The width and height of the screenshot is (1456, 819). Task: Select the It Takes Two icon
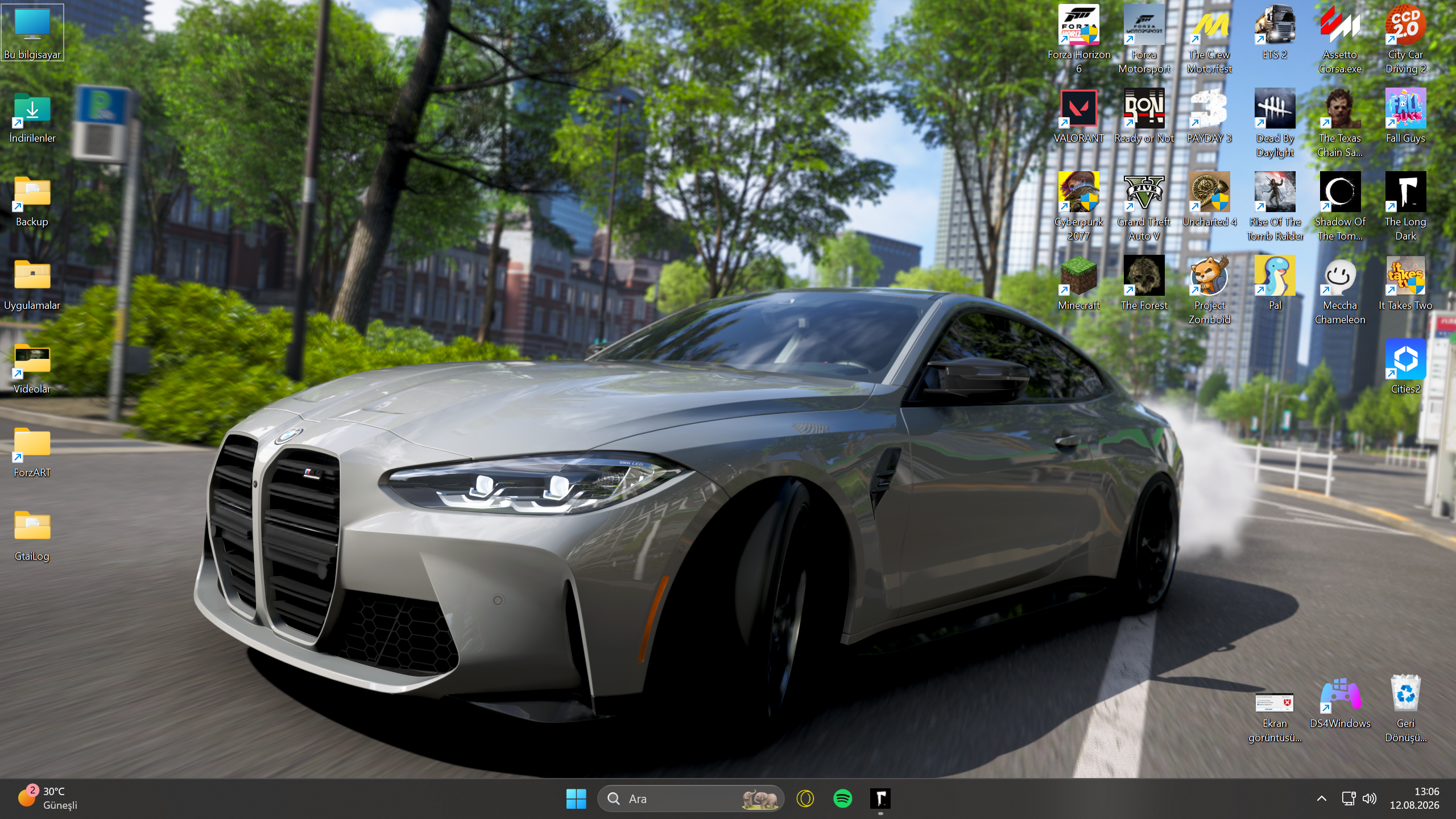(1406, 283)
